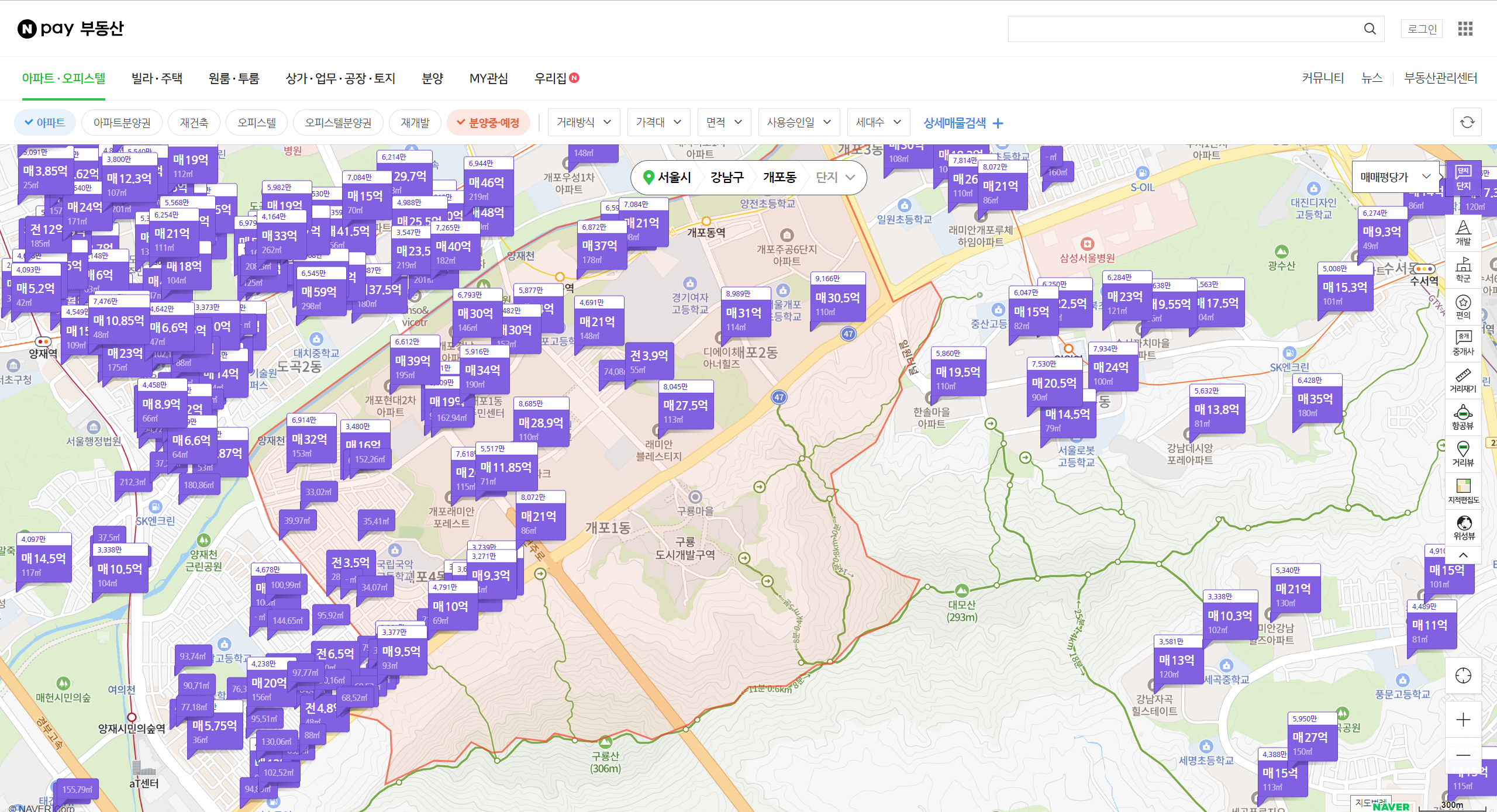Show the 지적편집도 cadastral map overlay
This screenshot has width=1497, height=812.
click(x=1462, y=491)
